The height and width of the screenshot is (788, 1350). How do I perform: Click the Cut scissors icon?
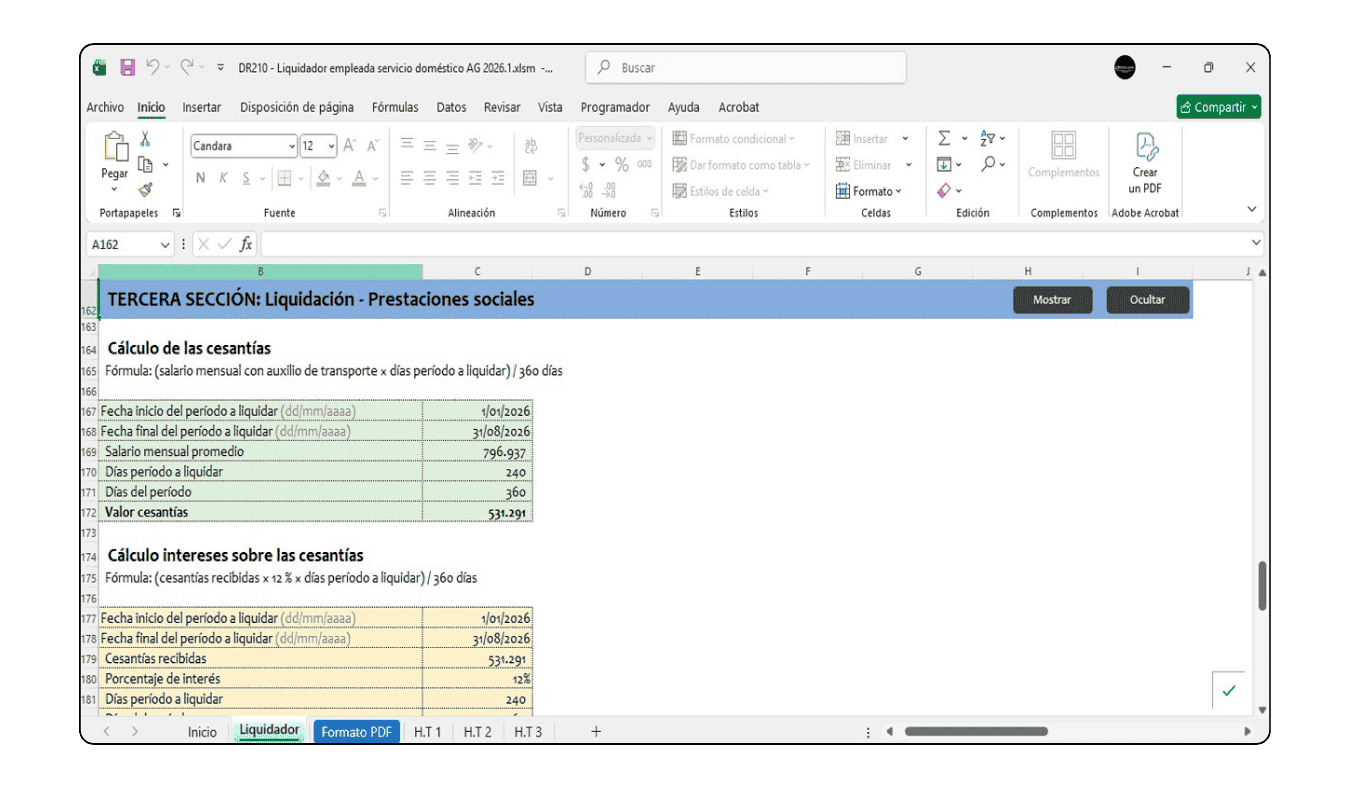145,140
